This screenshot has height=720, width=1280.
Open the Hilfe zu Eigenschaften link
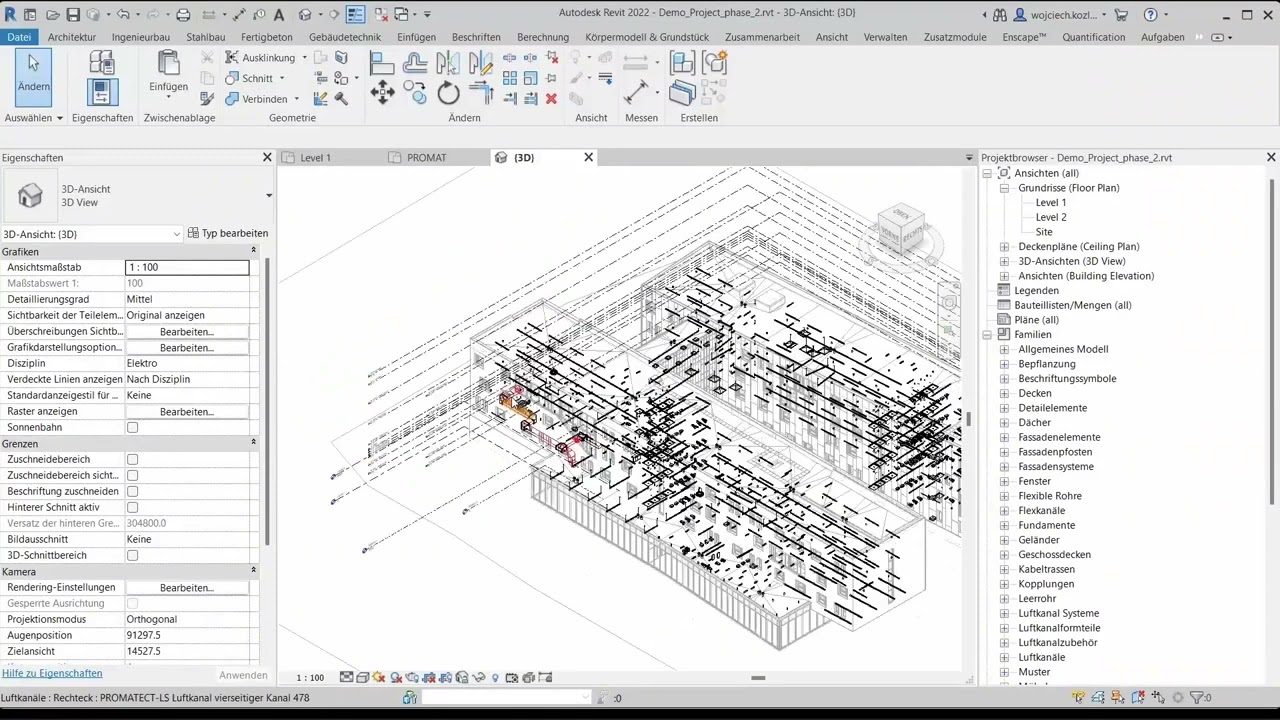point(52,673)
